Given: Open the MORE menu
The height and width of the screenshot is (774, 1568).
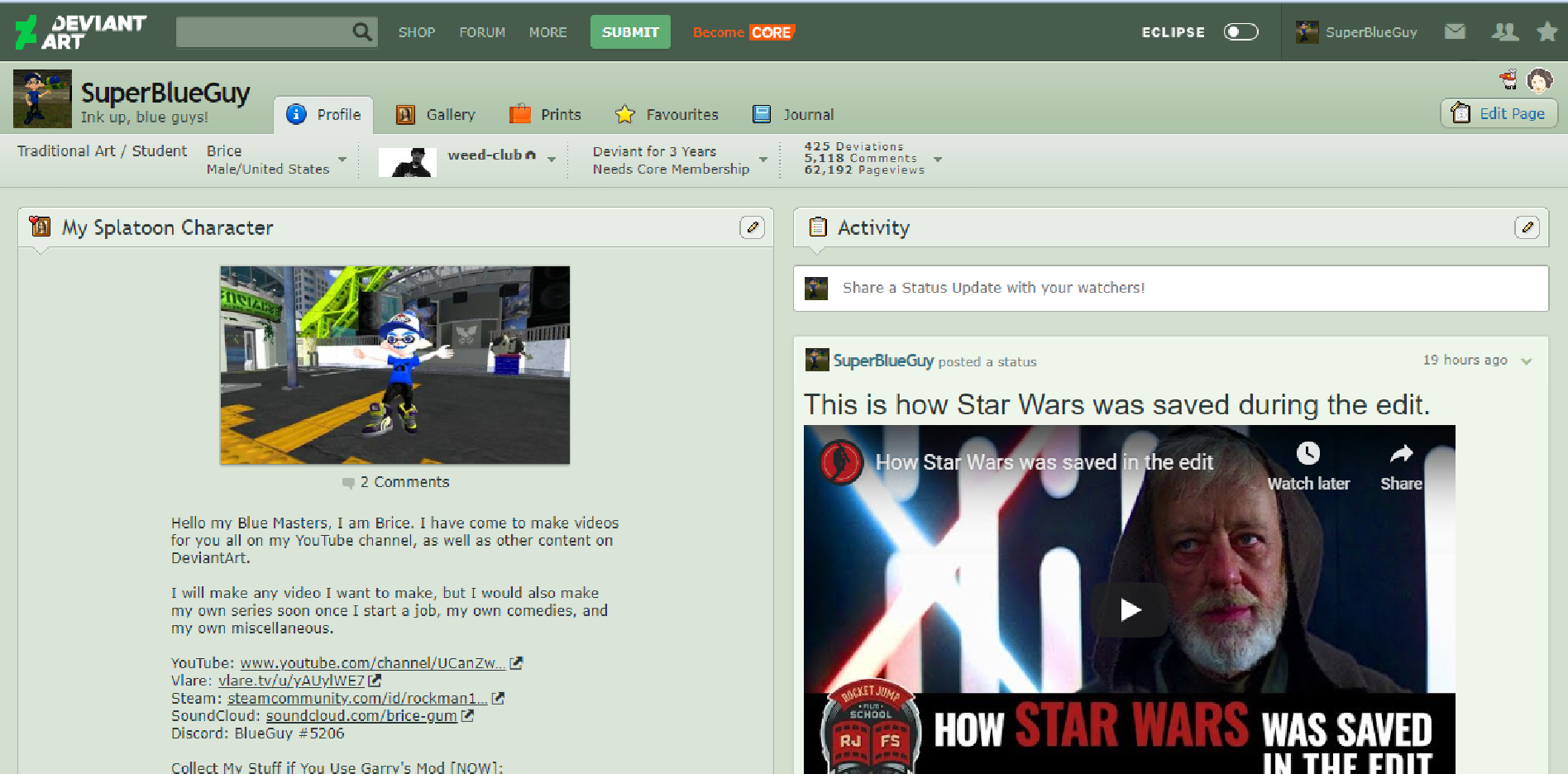Looking at the screenshot, I should pos(547,32).
